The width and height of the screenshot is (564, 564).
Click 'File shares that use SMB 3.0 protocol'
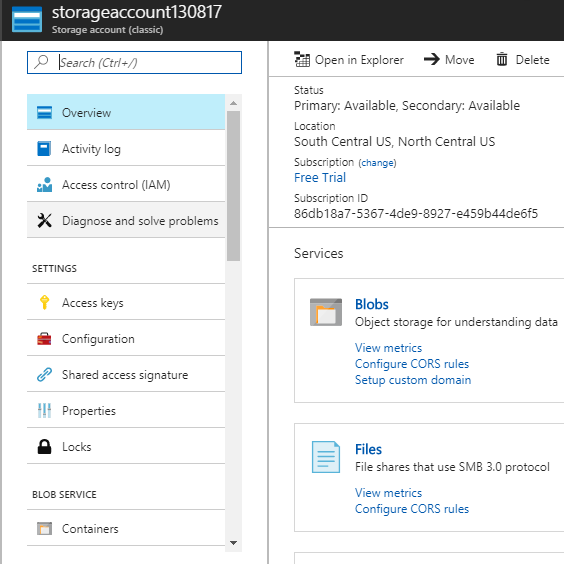click(x=452, y=467)
